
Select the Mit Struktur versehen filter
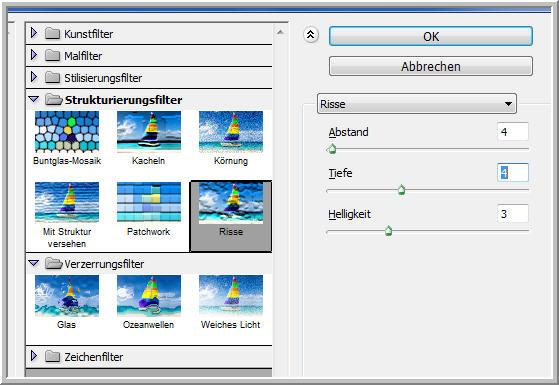point(67,202)
